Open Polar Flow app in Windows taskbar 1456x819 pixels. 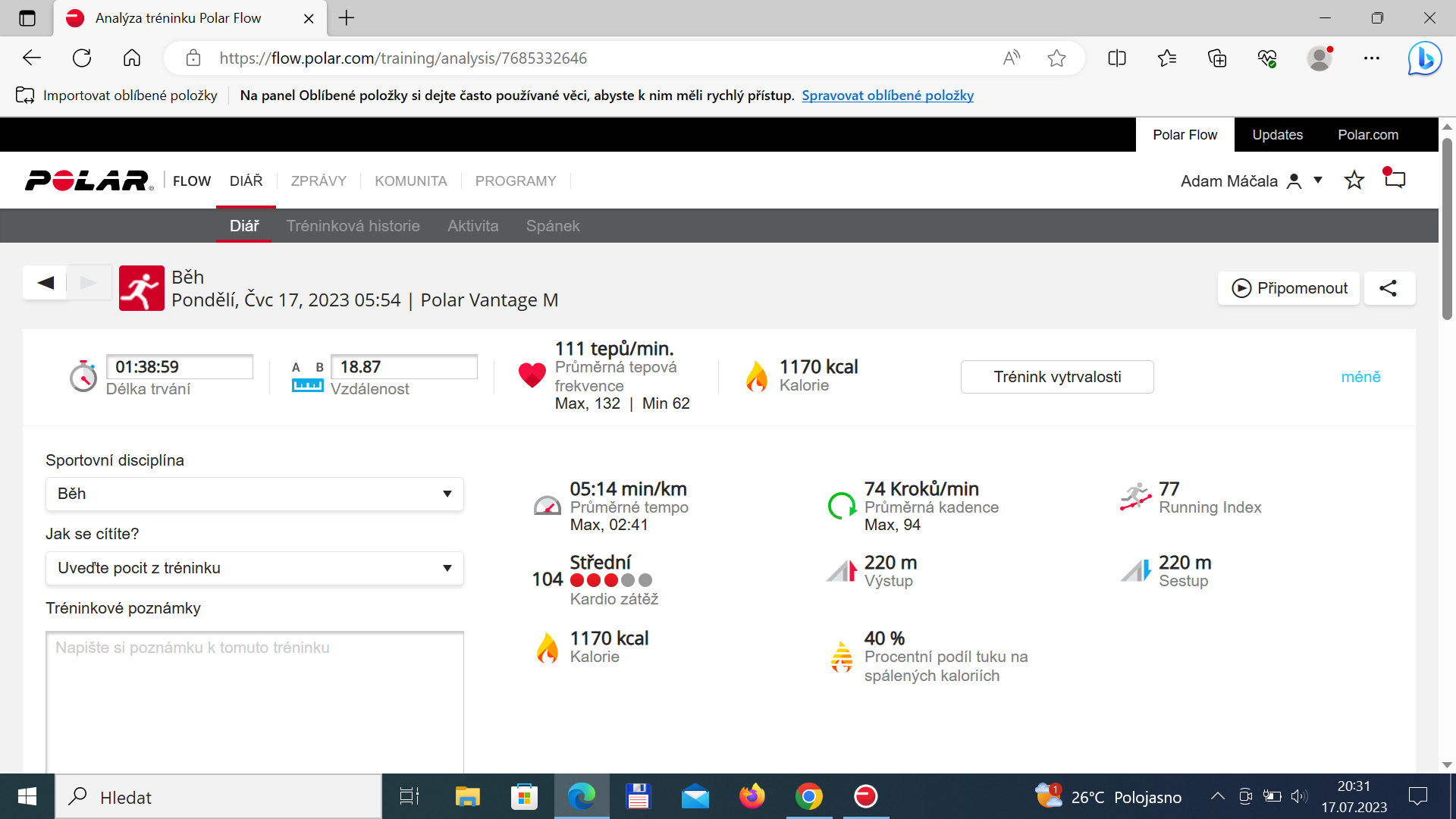(x=865, y=796)
